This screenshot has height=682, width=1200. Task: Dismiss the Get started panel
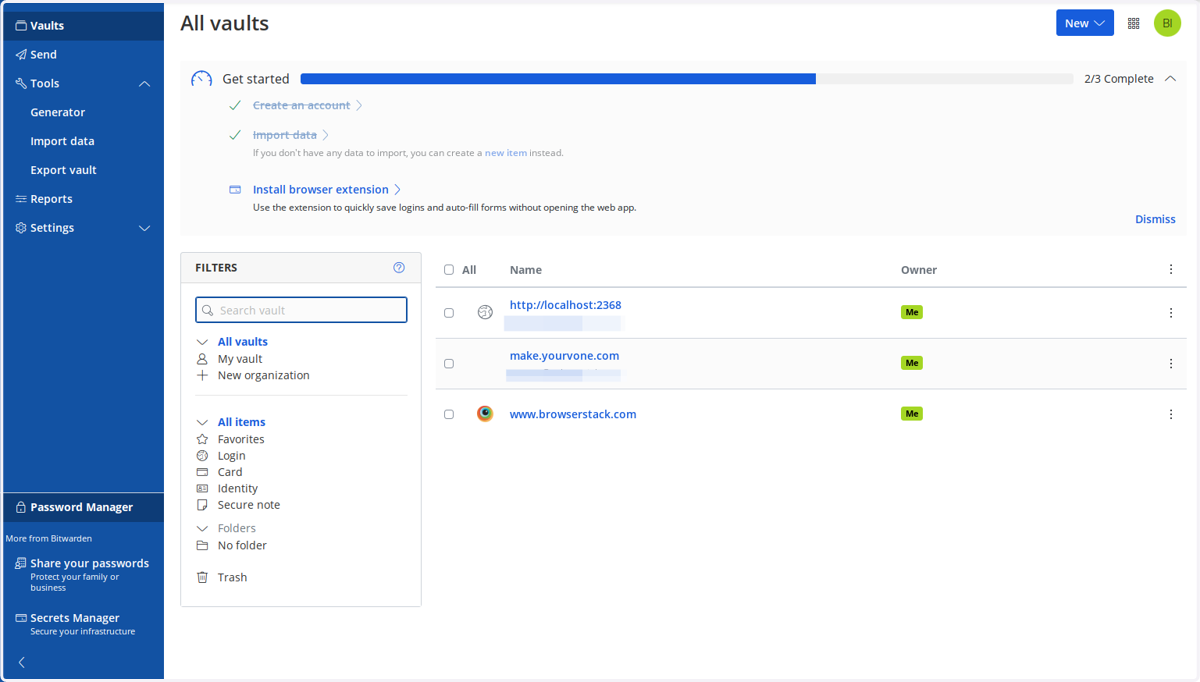[x=1155, y=219]
